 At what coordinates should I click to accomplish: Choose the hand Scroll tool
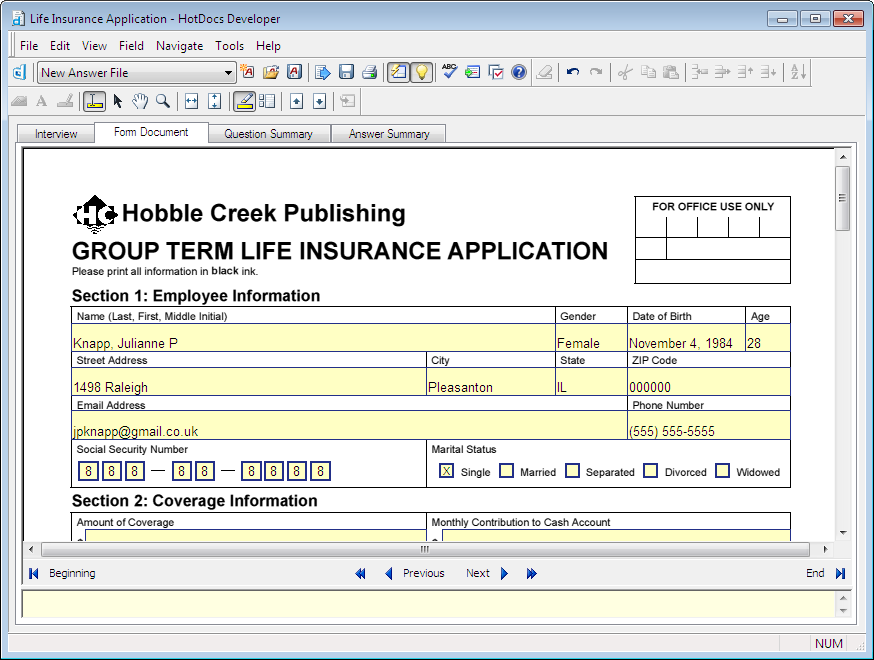click(140, 101)
